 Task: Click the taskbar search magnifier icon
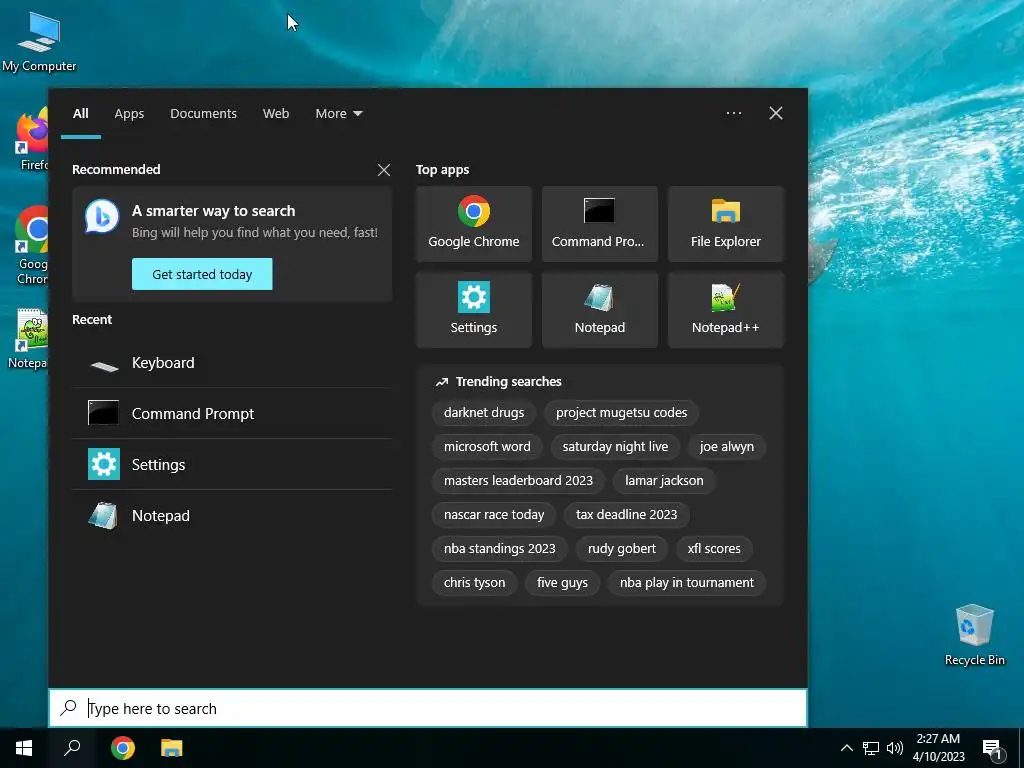click(x=72, y=748)
